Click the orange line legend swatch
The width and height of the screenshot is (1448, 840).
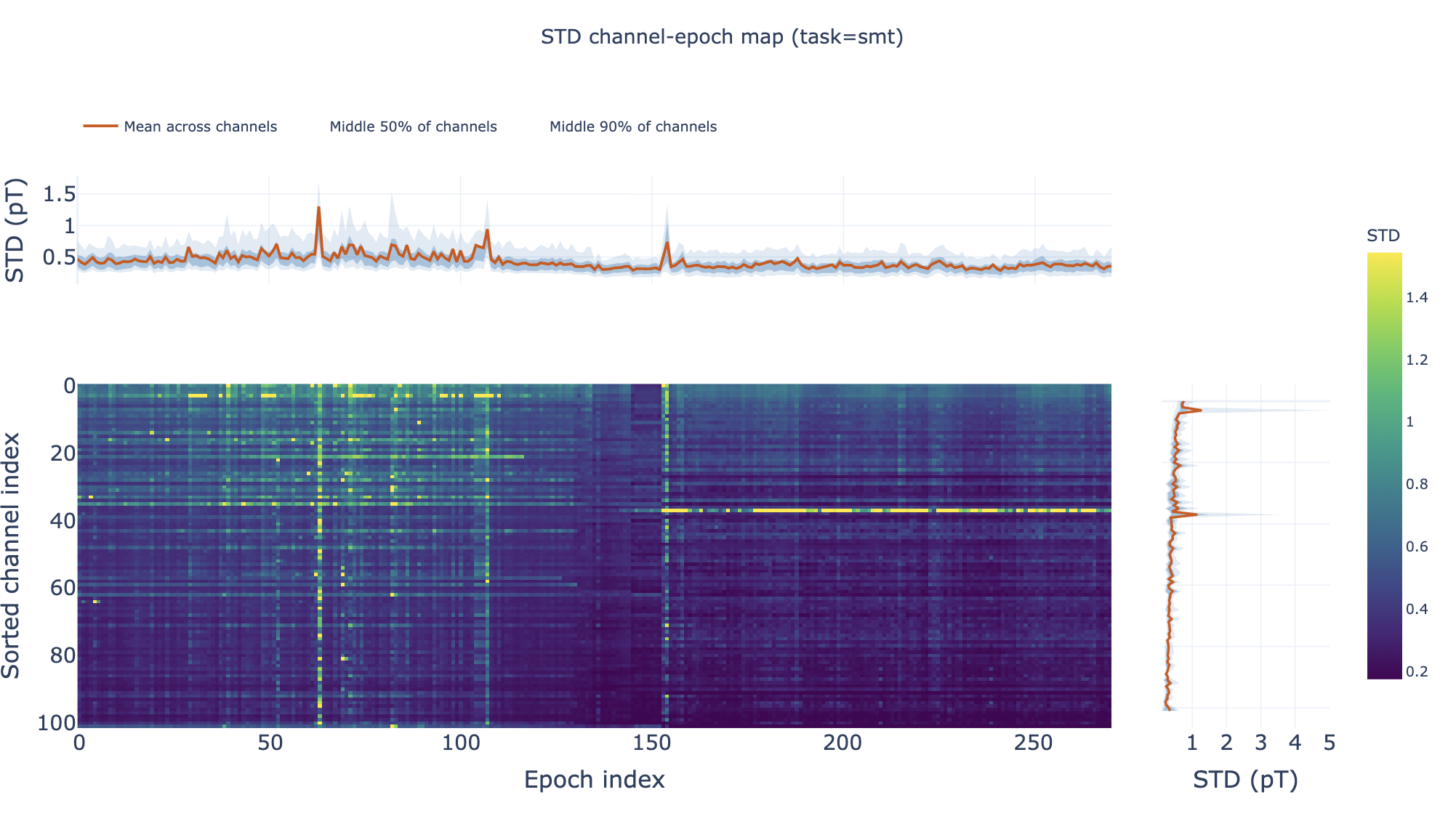(x=100, y=126)
